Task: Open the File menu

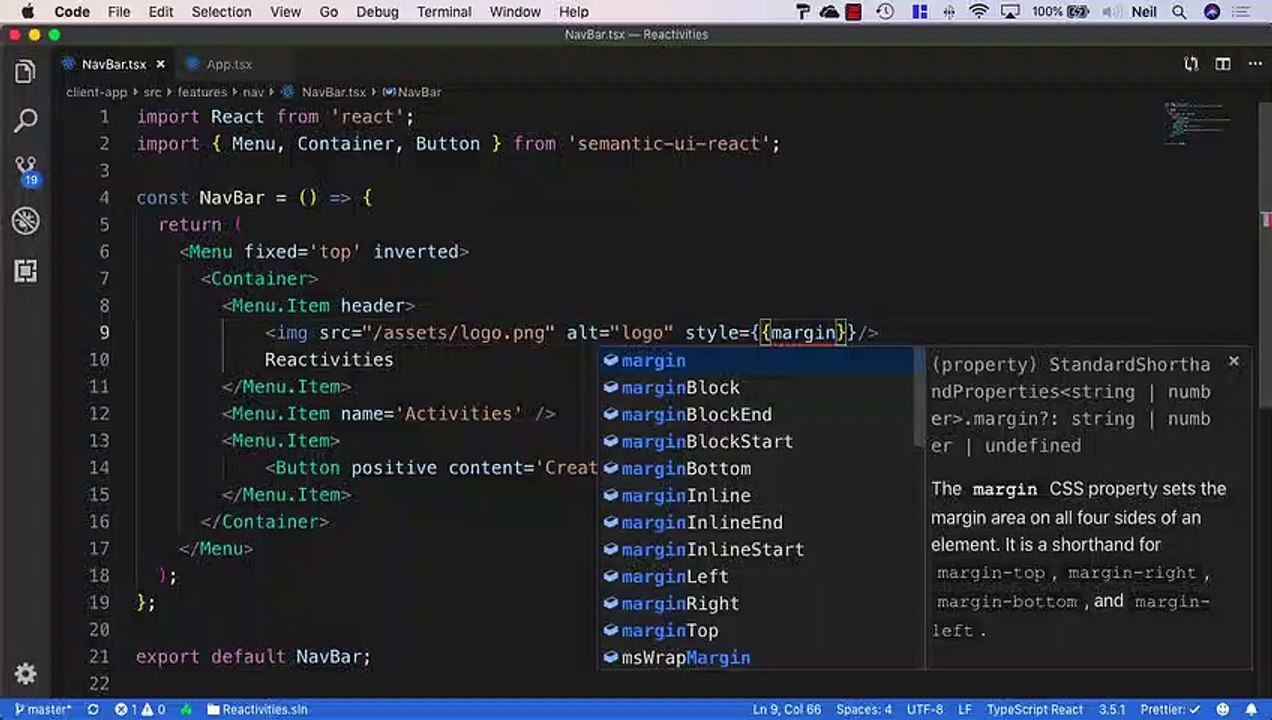Action: 119,12
